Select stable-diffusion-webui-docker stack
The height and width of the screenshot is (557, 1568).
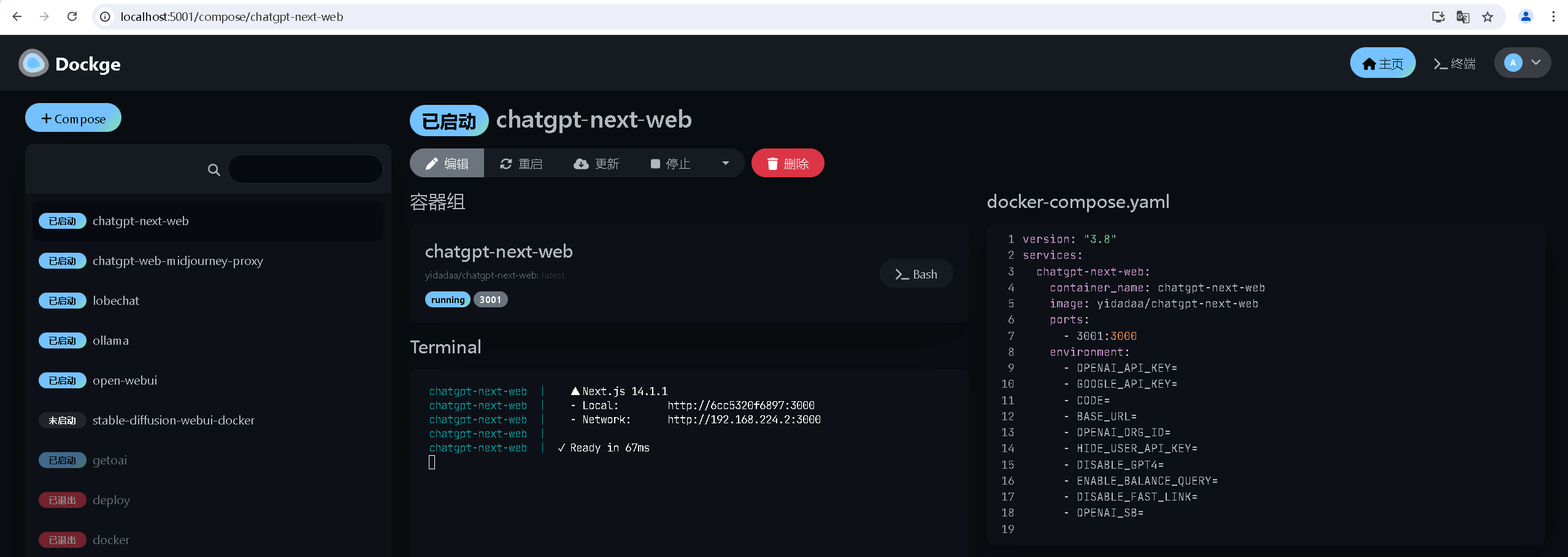click(208, 420)
